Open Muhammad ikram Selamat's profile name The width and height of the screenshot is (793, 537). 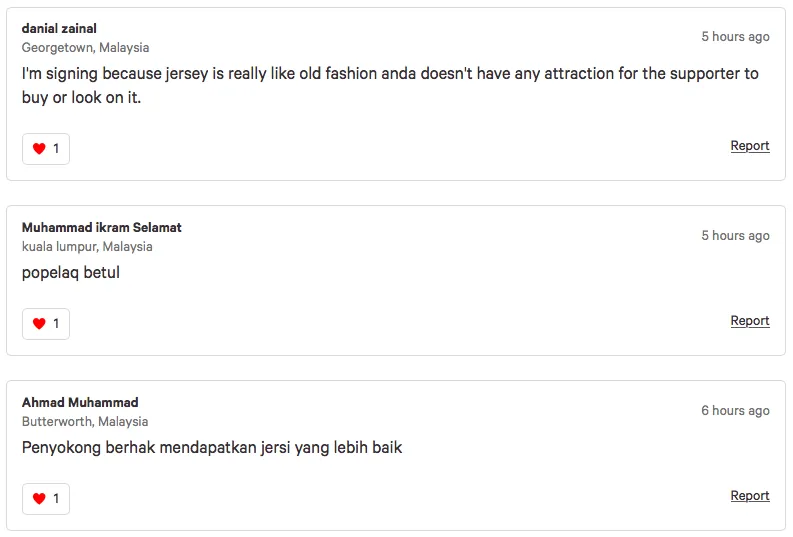tap(101, 227)
